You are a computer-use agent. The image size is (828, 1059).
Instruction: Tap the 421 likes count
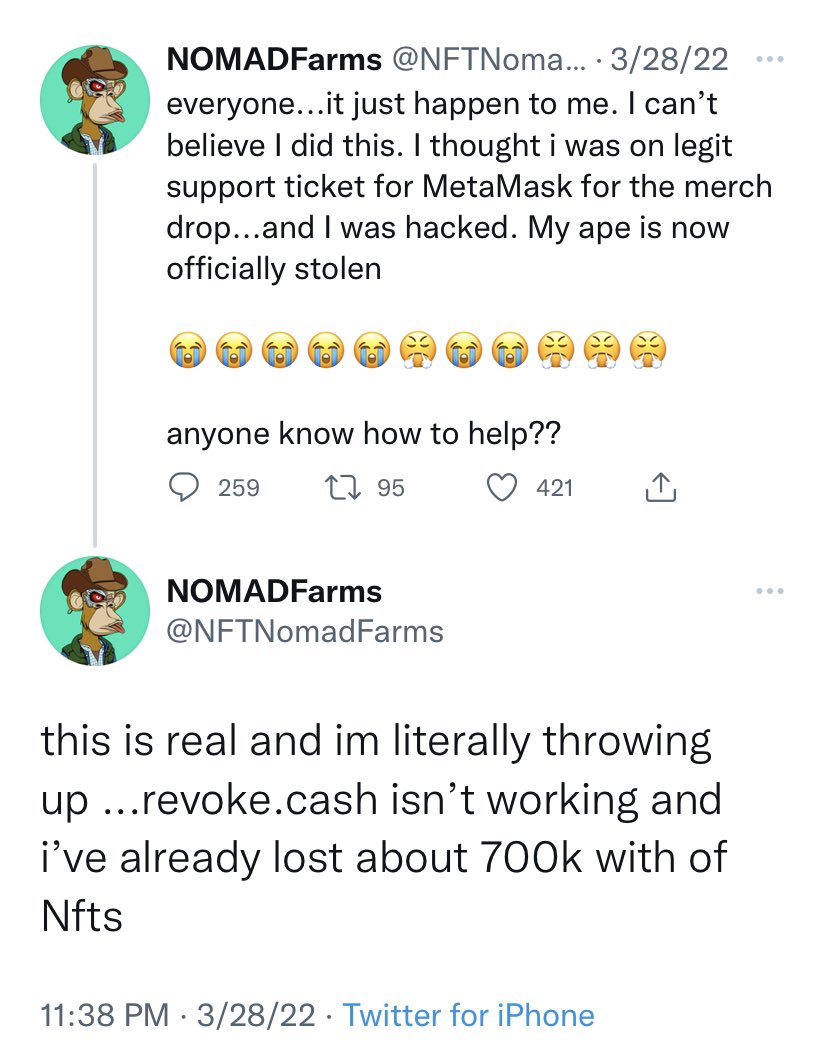click(555, 488)
